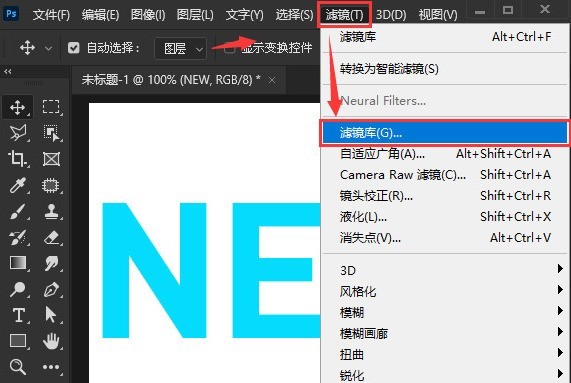Expand the 模糊画廊 submenu
The height and width of the screenshot is (383, 571).
pyautogui.click(x=445, y=333)
